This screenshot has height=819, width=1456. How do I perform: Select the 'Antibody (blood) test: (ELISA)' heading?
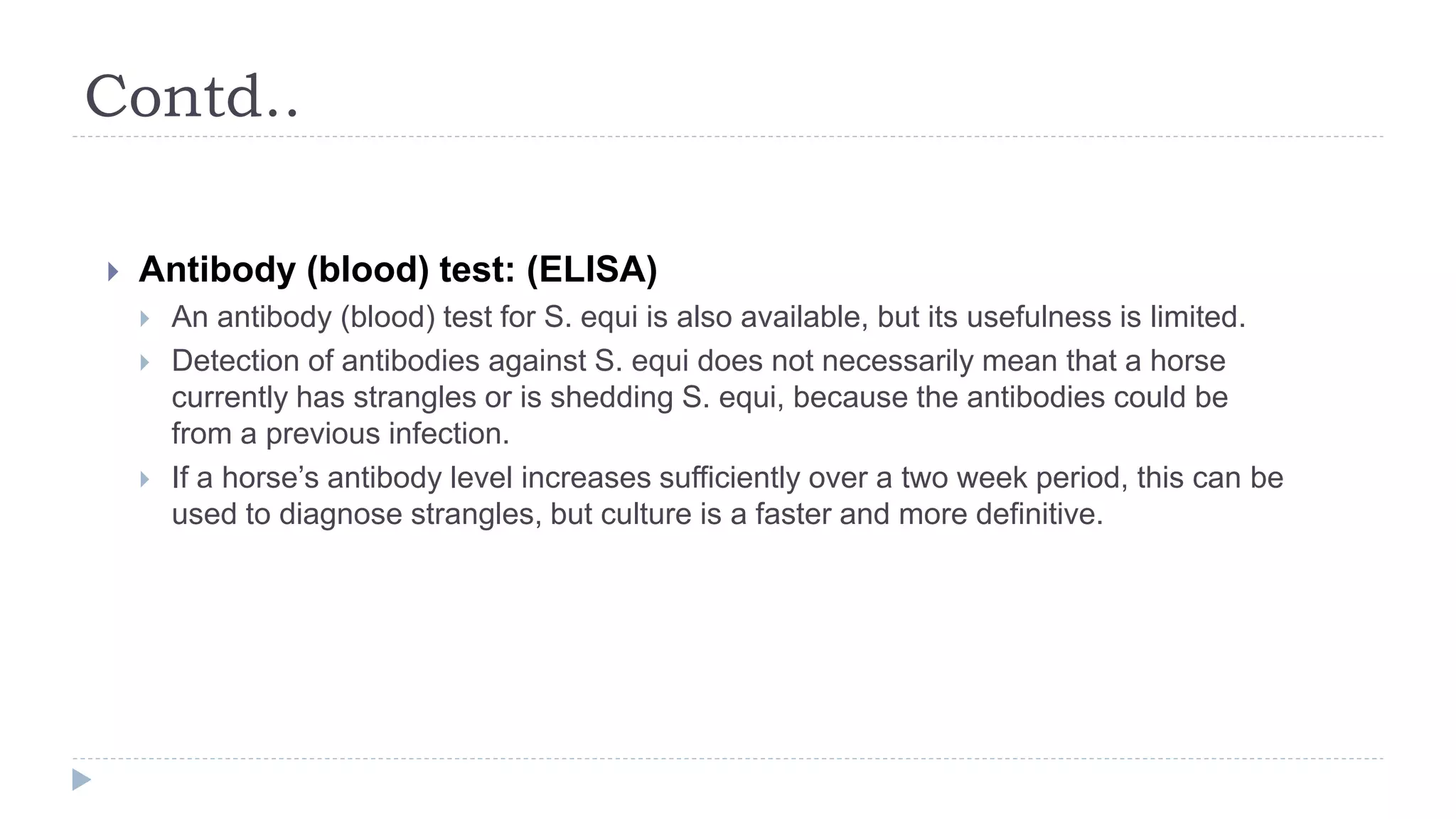pyautogui.click(x=398, y=270)
